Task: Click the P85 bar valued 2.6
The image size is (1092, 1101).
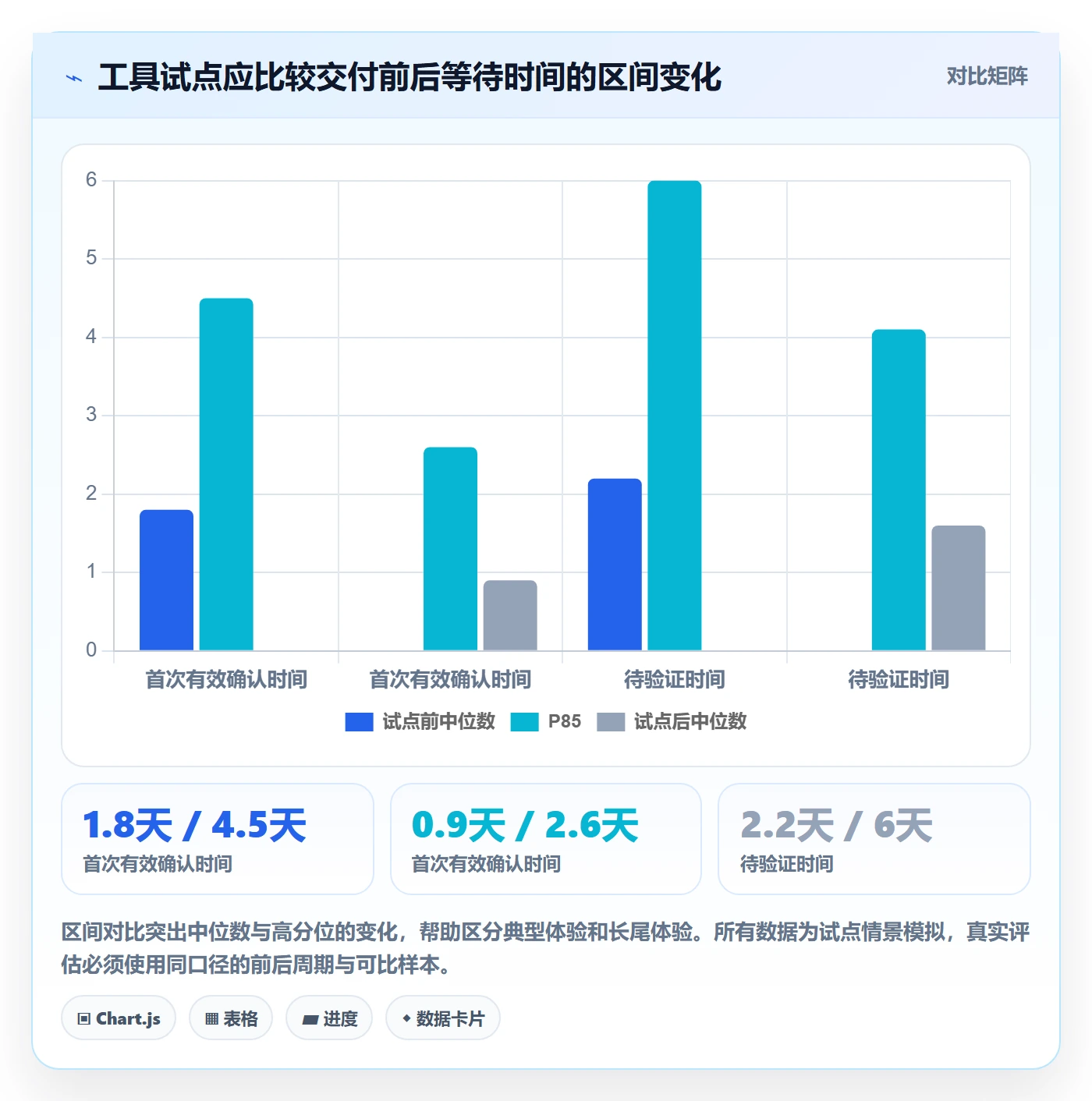Action: pyautogui.click(x=450, y=549)
